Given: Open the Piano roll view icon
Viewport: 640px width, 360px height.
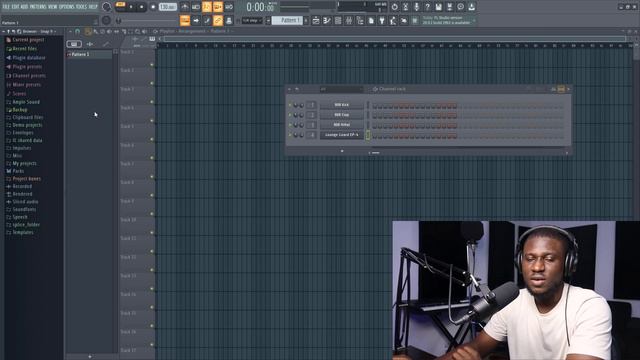Looking at the screenshot, I should click(x=327, y=20).
